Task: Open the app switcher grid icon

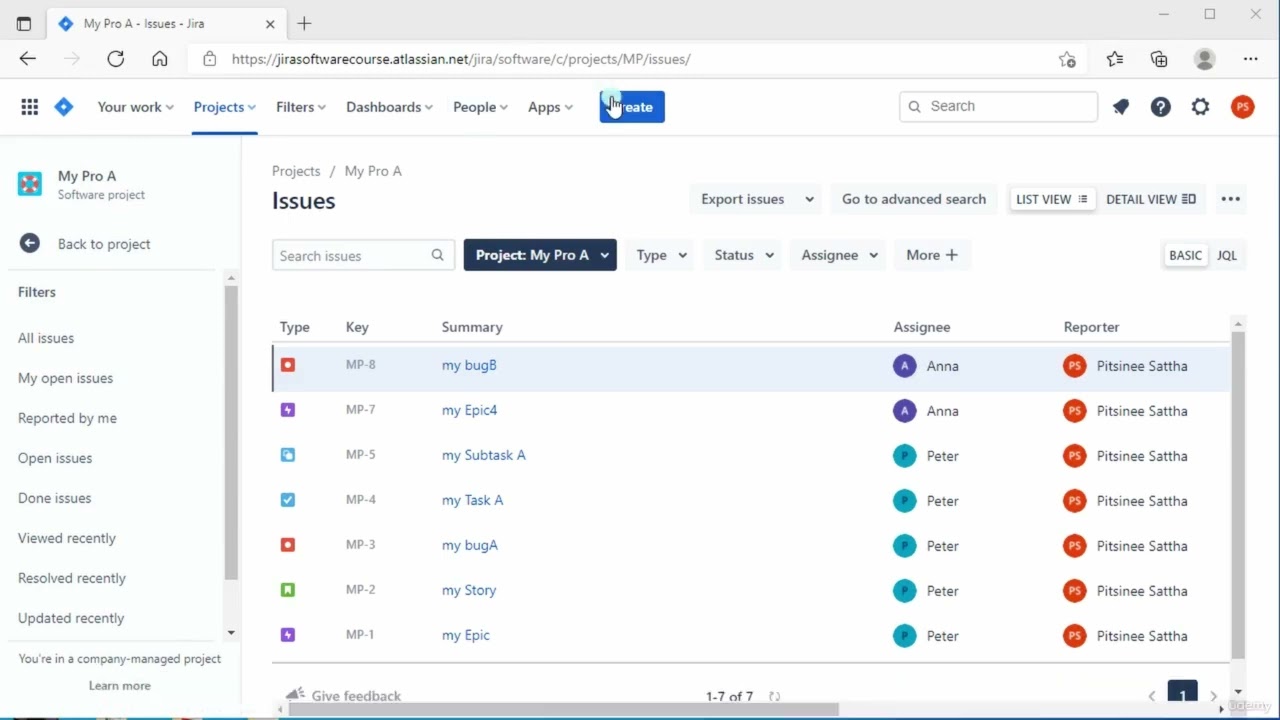Action: click(30, 107)
